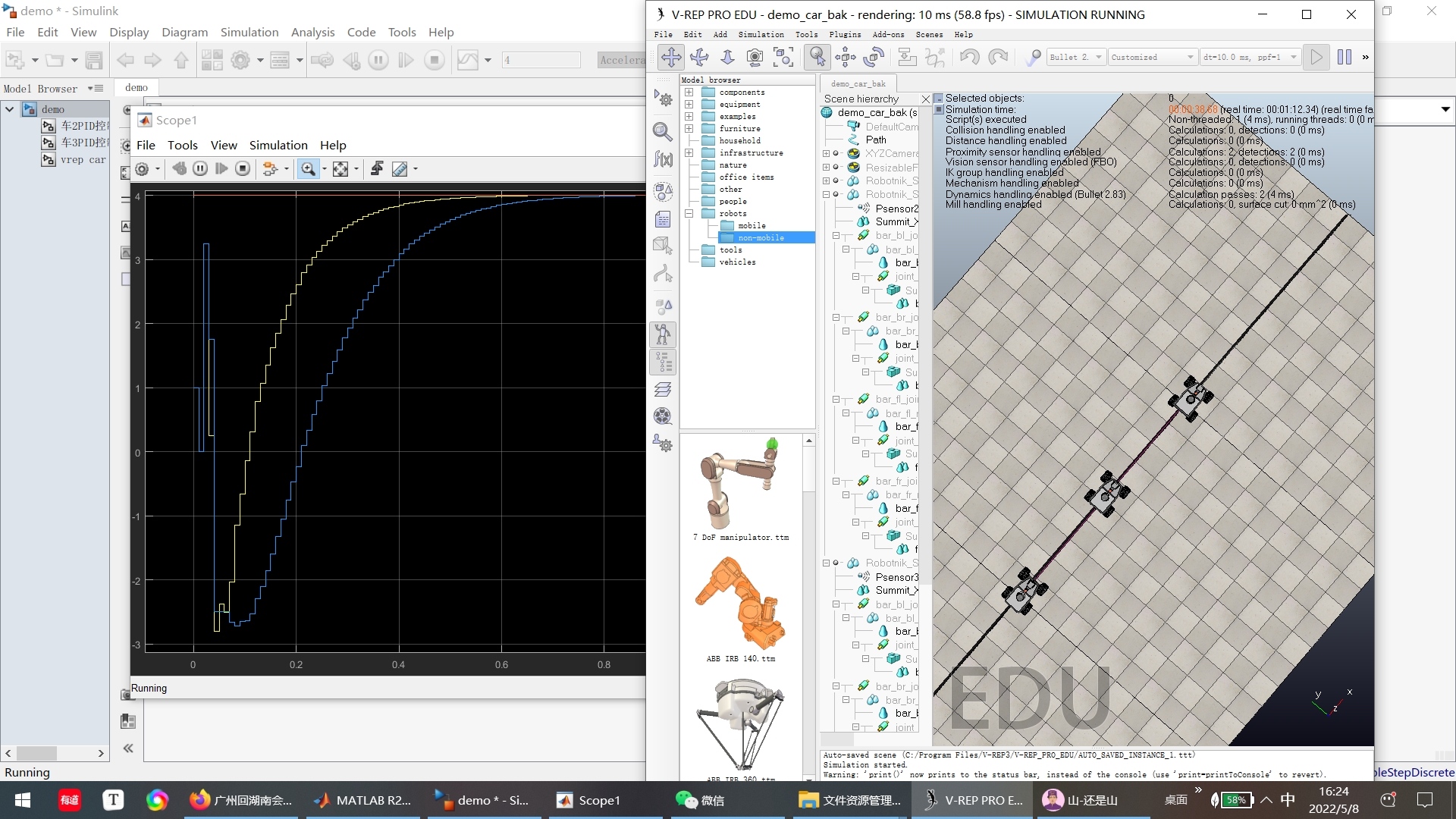The width and height of the screenshot is (1456, 819).
Task: Open the calculation modules f(x) dialog
Action: (664, 160)
